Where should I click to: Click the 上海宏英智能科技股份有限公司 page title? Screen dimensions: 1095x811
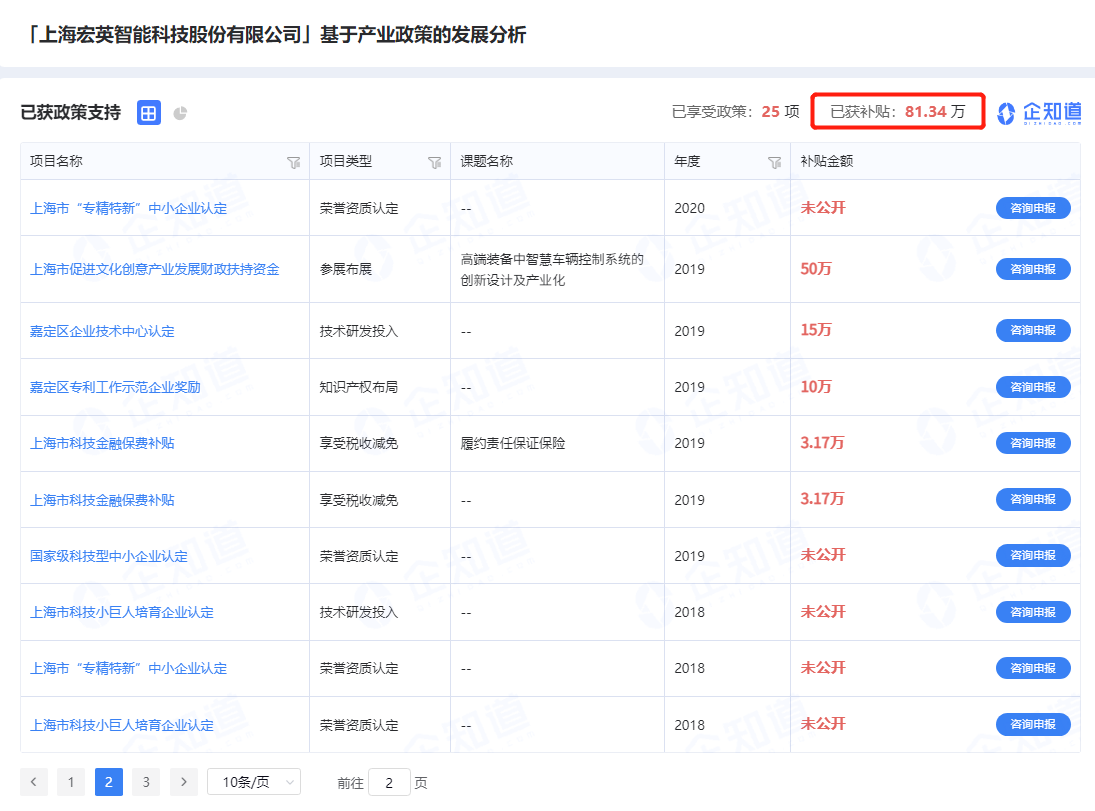coord(277,34)
